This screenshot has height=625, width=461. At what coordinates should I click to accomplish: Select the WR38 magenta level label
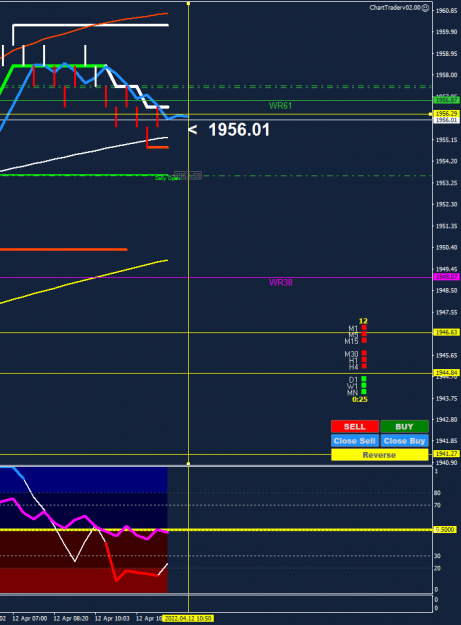[281, 283]
